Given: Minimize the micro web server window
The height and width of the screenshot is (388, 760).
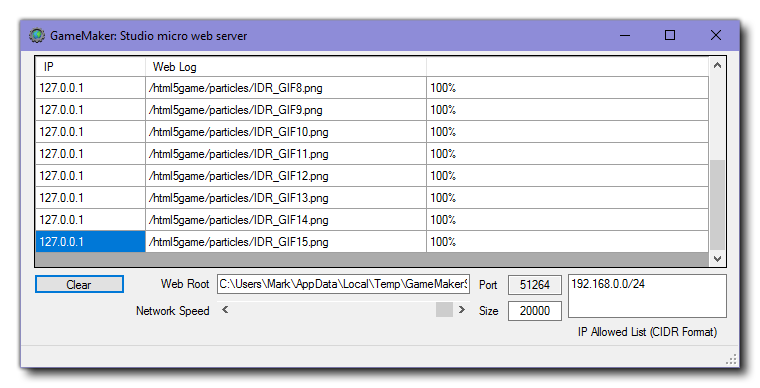Looking at the screenshot, I should (625, 35).
